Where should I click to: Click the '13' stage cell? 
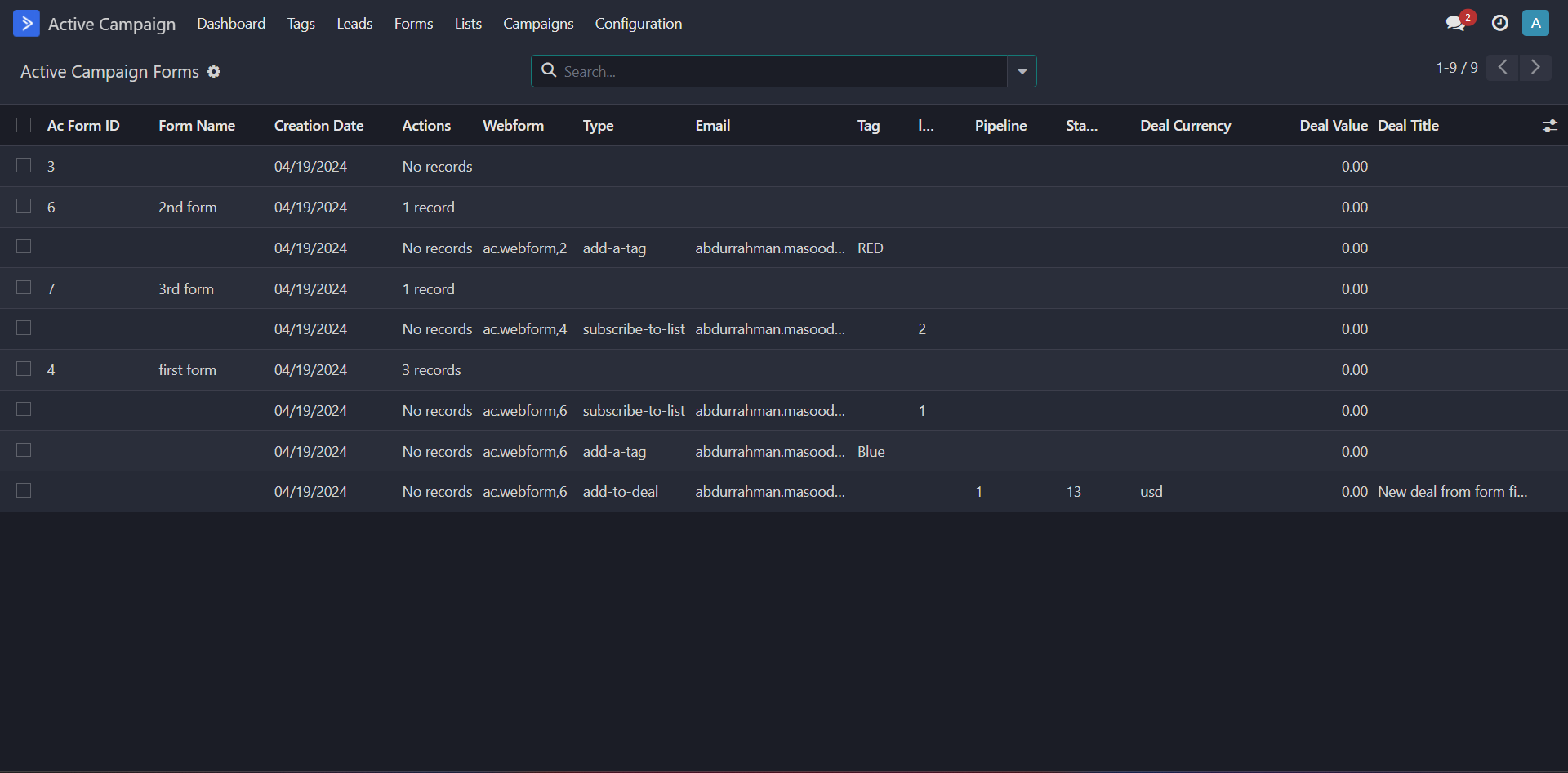pyautogui.click(x=1073, y=492)
